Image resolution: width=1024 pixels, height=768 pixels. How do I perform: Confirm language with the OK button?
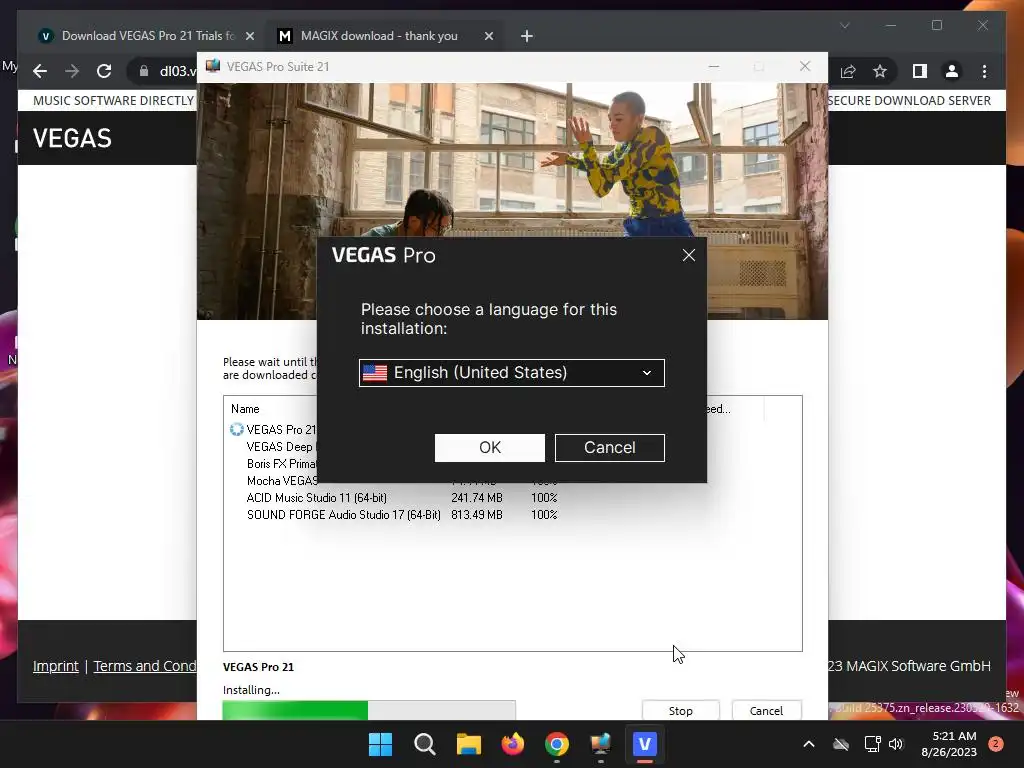[x=489, y=447]
